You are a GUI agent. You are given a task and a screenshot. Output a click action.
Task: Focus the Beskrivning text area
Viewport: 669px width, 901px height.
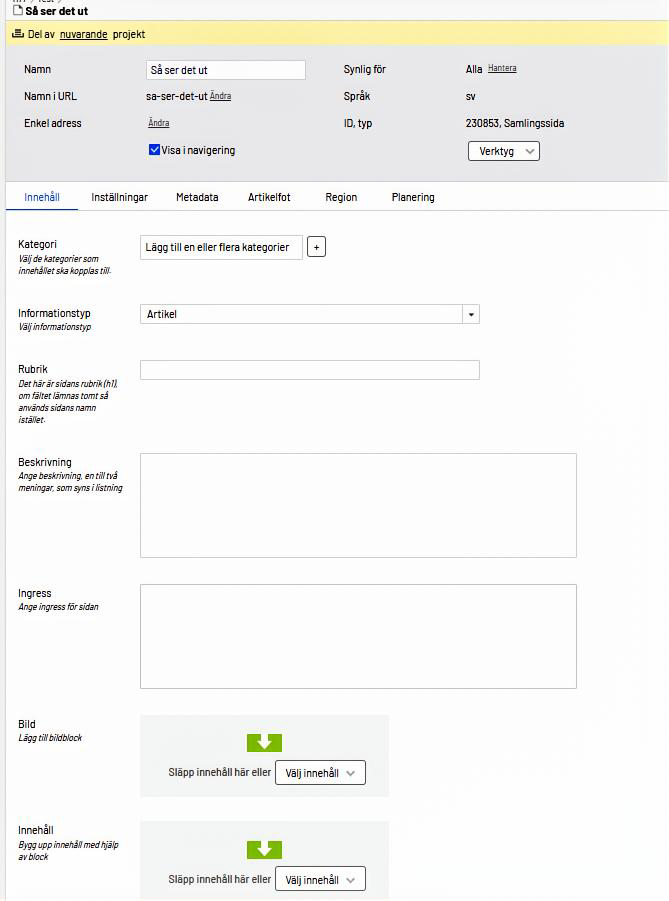[x=358, y=505]
